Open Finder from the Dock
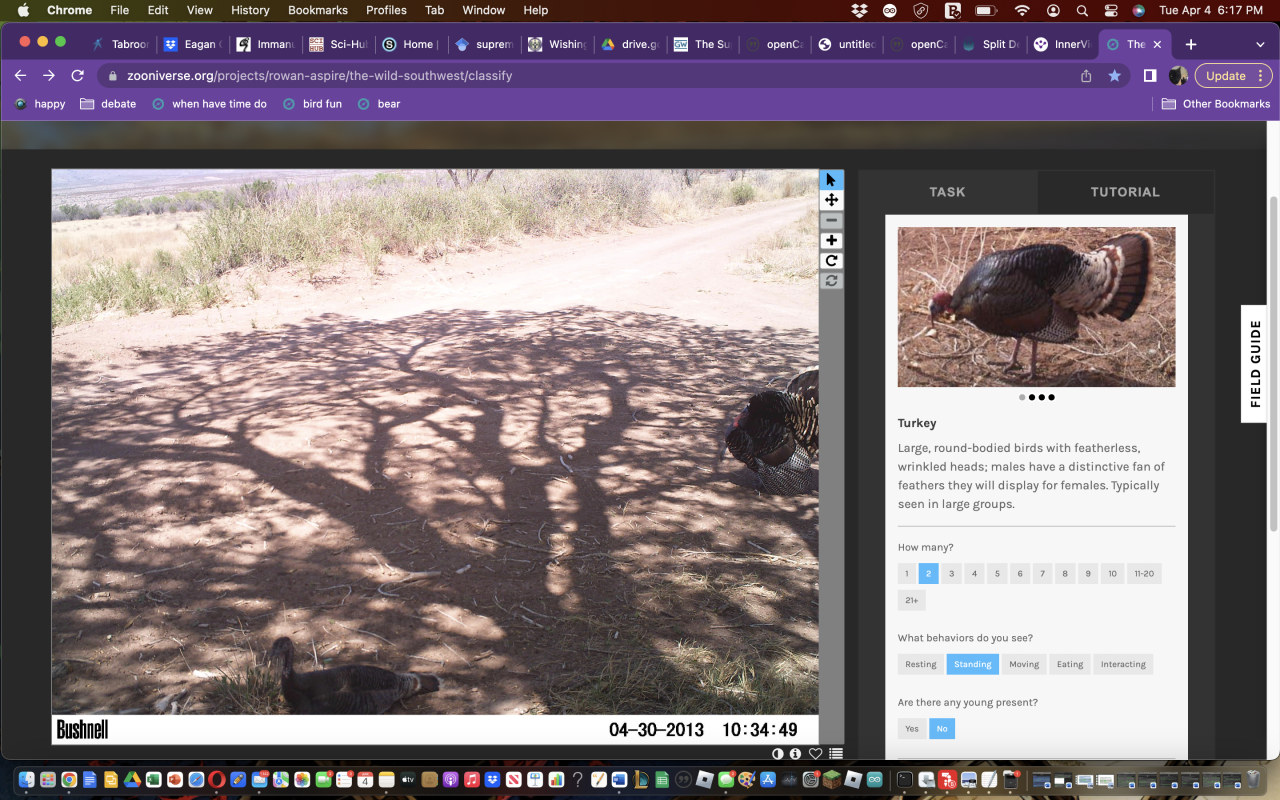 tap(26, 779)
